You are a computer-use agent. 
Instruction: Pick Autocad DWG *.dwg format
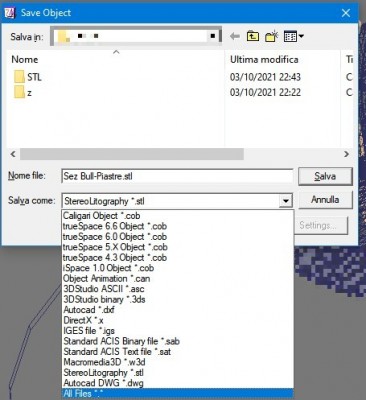click(x=178, y=383)
